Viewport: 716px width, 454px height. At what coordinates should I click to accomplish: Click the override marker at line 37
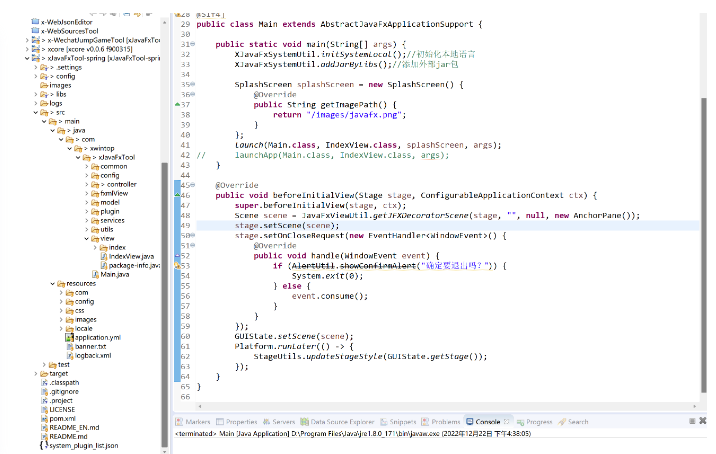[177, 104]
